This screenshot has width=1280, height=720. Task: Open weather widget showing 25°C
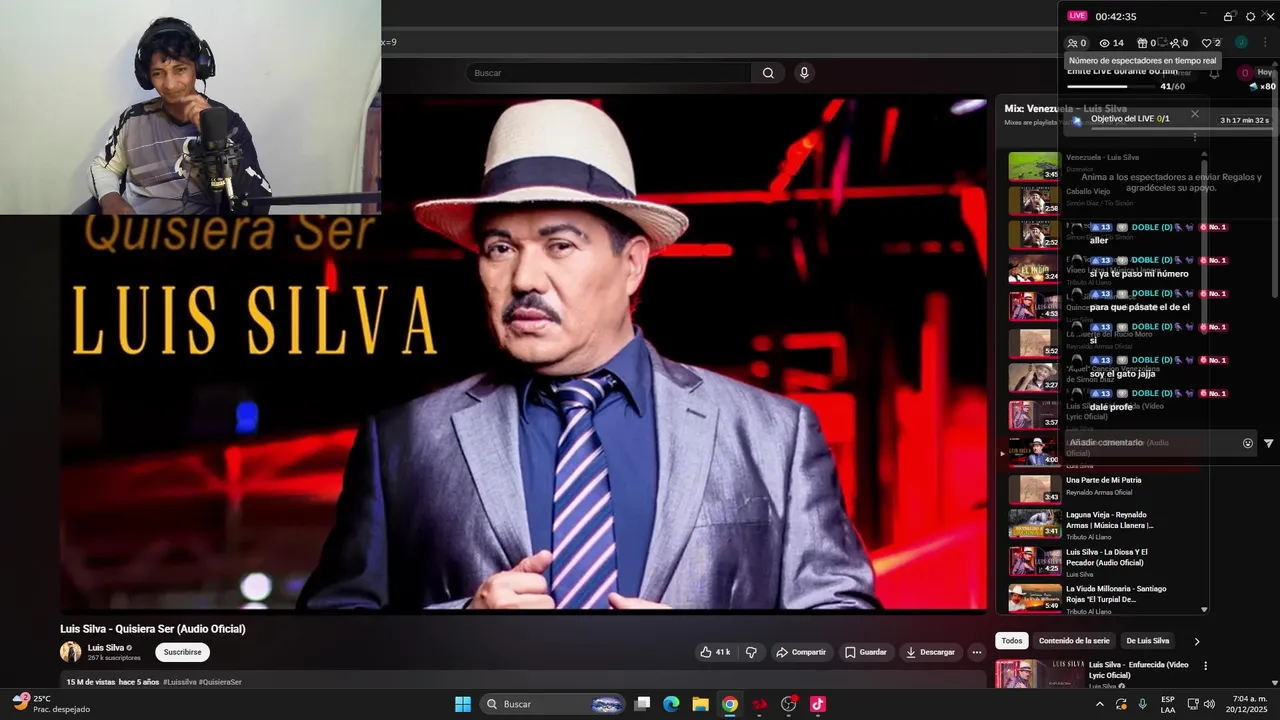point(51,704)
